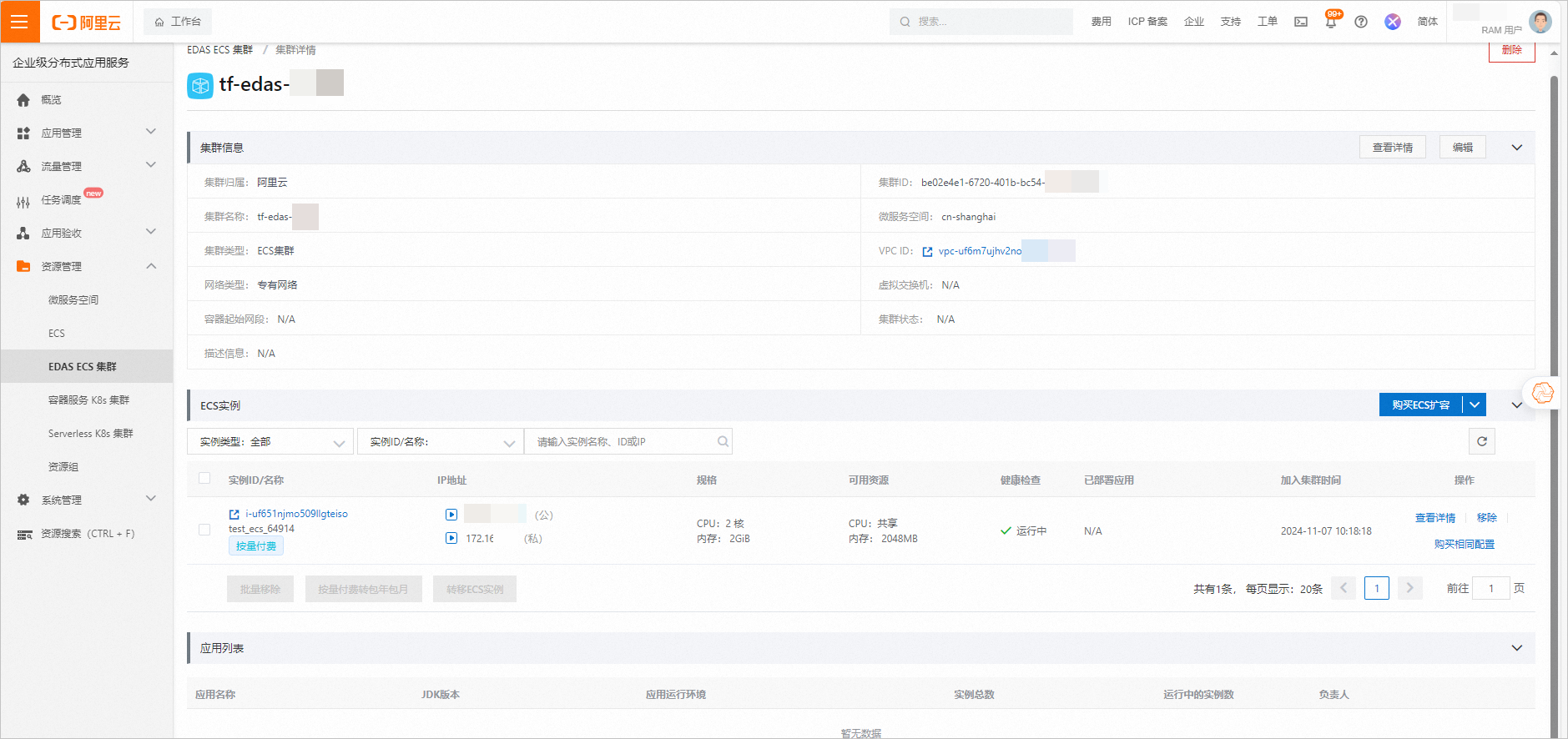The width and height of the screenshot is (1568, 739).
Task: Click the Application Management grid icon
Action: click(23, 133)
